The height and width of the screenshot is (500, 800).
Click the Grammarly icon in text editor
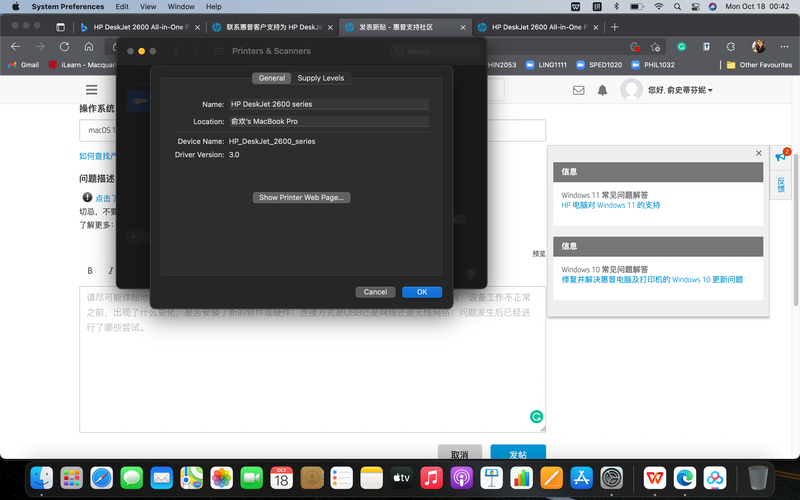click(536, 417)
